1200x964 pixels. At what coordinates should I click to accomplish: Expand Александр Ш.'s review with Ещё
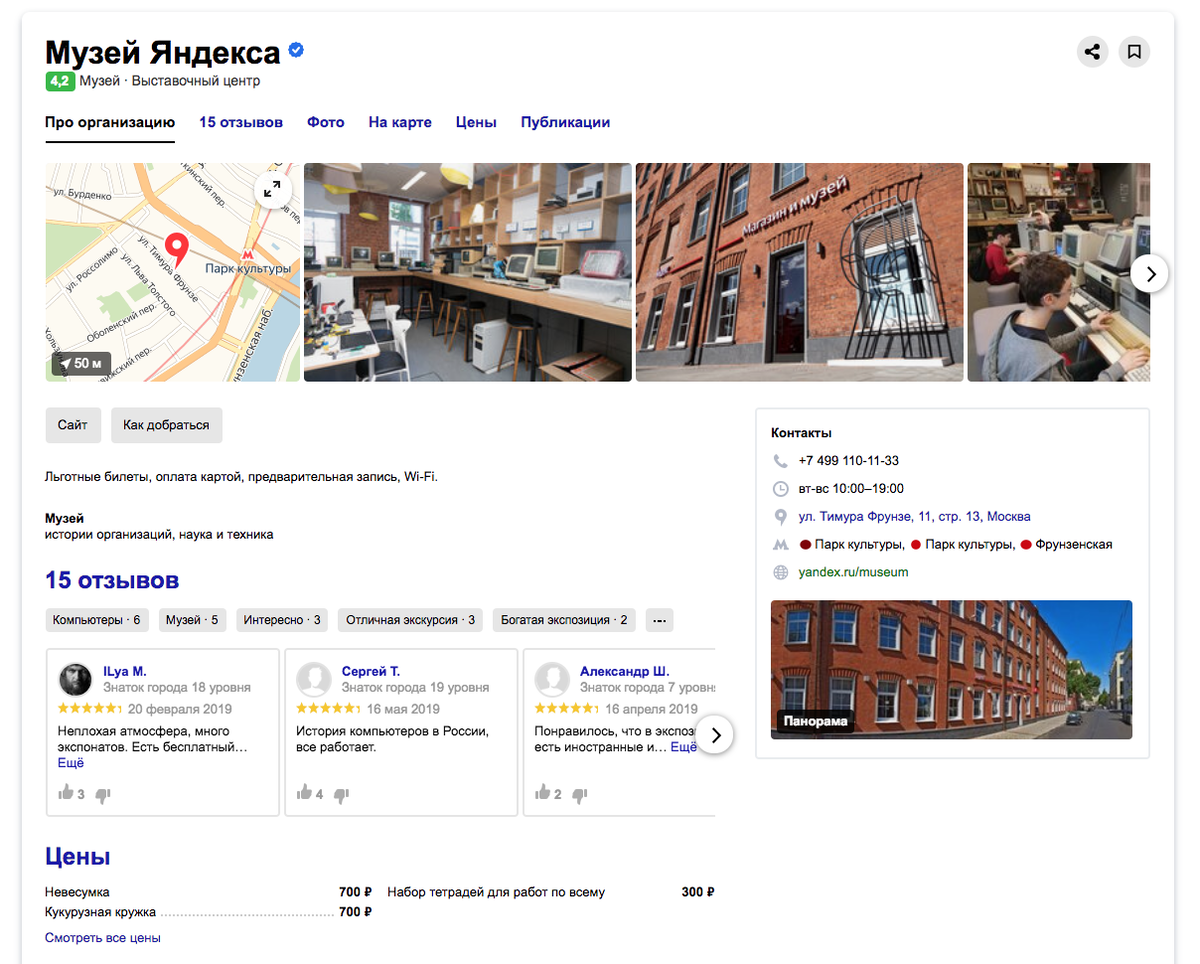(x=684, y=747)
